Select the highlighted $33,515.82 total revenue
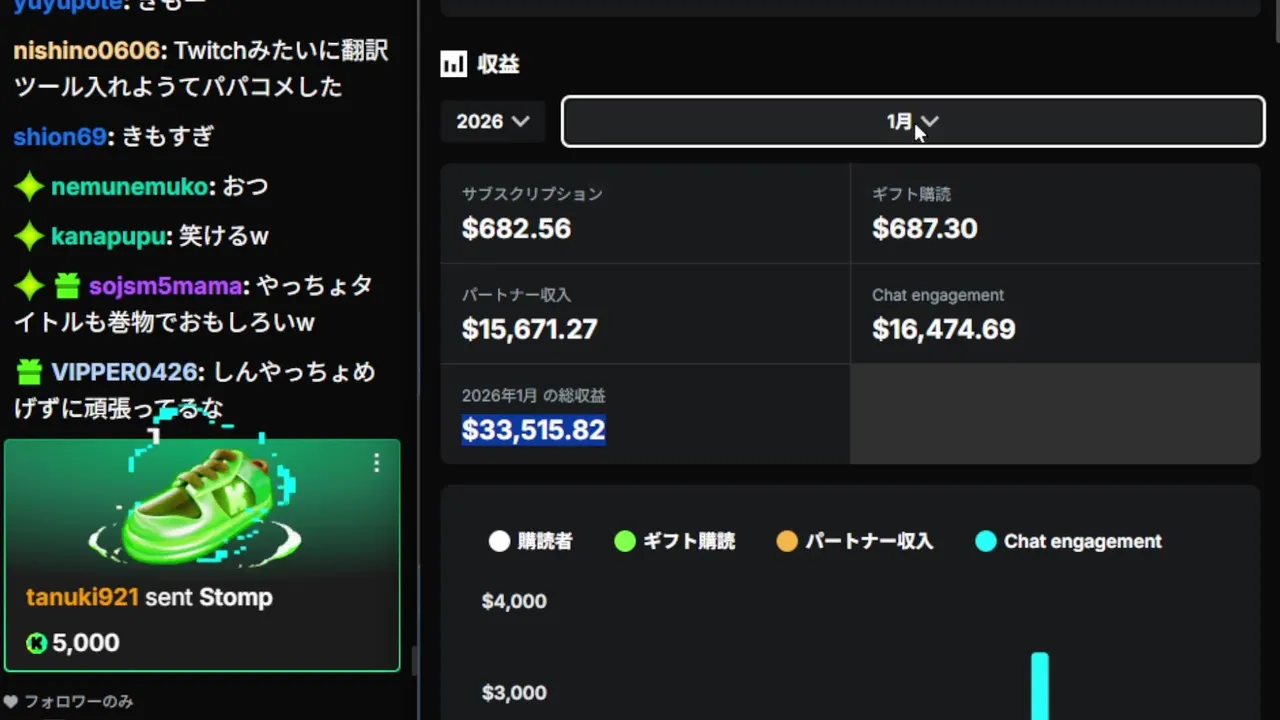 pos(533,430)
